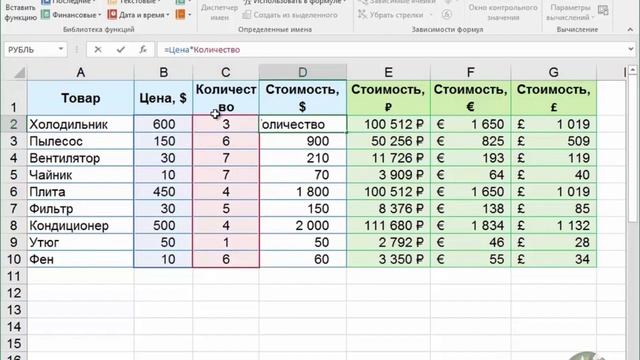Screen dimensions: 640x360
Task: Click Убрать стрелки (remove arrows)
Action: [391, 15]
